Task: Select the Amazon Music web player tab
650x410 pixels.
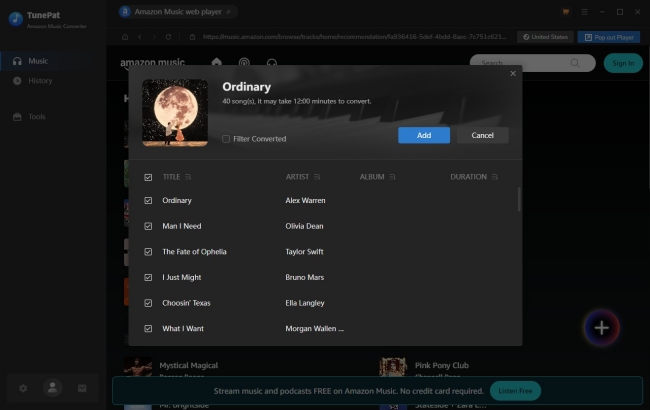Action: coord(178,12)
